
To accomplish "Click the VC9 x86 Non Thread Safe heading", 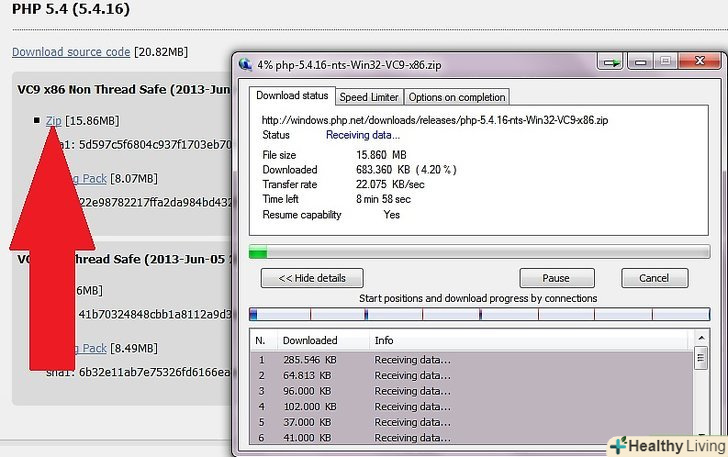I will [124, 89].
